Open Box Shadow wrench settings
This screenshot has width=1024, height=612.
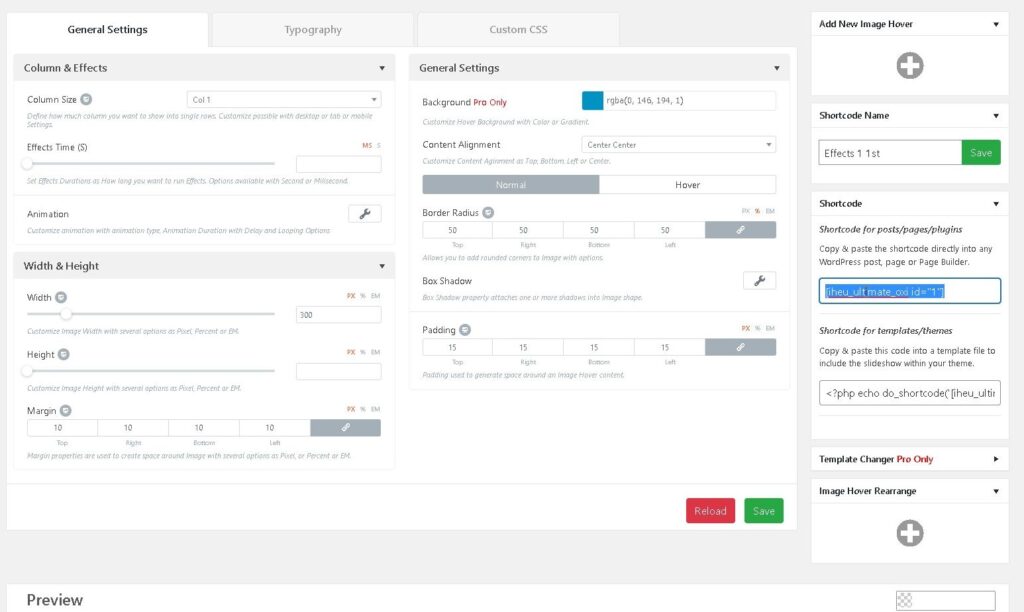click(x=759, y=280)
